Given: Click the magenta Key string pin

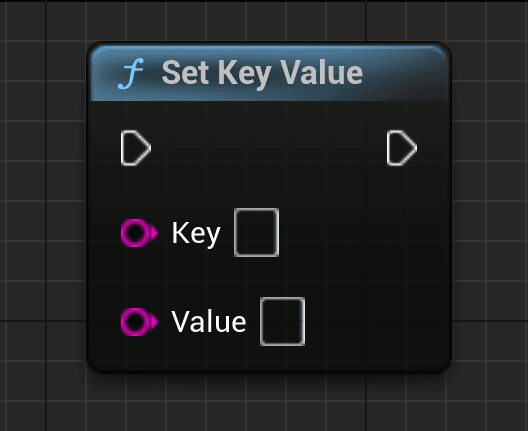Looking at the screenshot, I should coord(139,233).
